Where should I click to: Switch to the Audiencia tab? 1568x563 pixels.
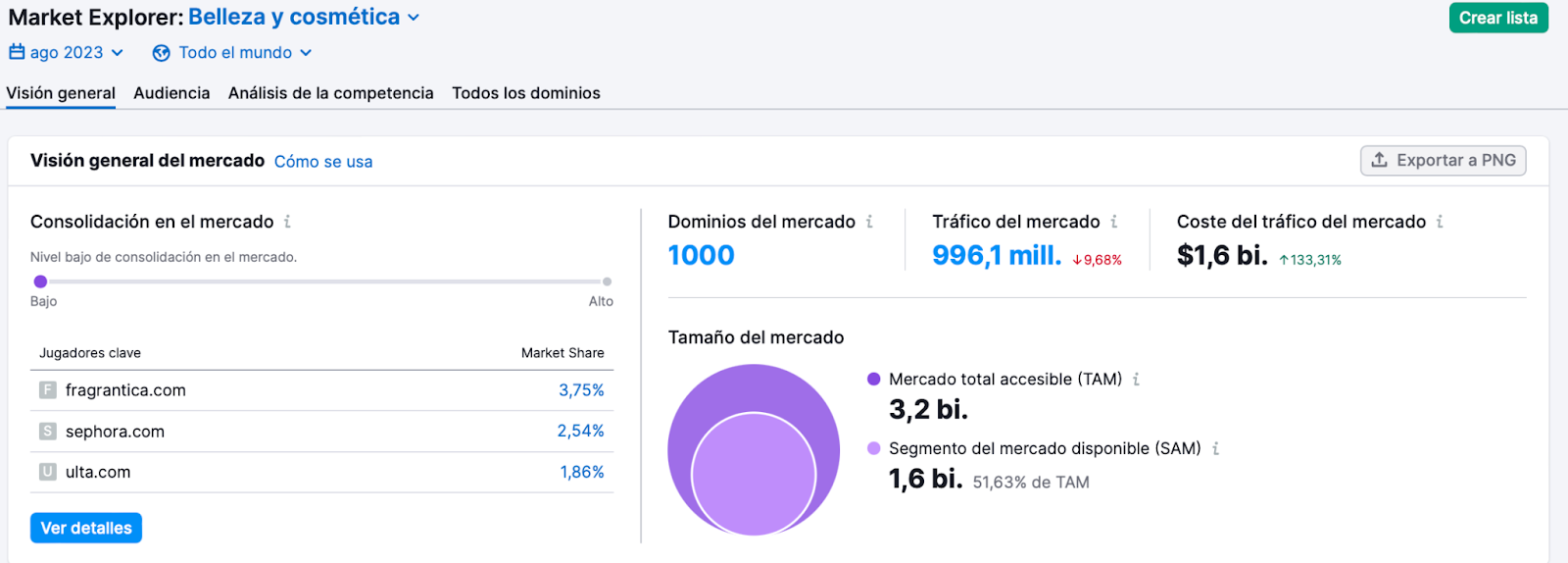(x=171, y=93)
